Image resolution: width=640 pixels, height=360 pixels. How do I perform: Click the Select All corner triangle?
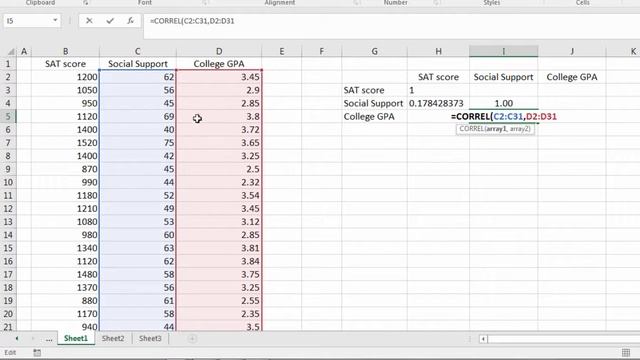[11, 51]
